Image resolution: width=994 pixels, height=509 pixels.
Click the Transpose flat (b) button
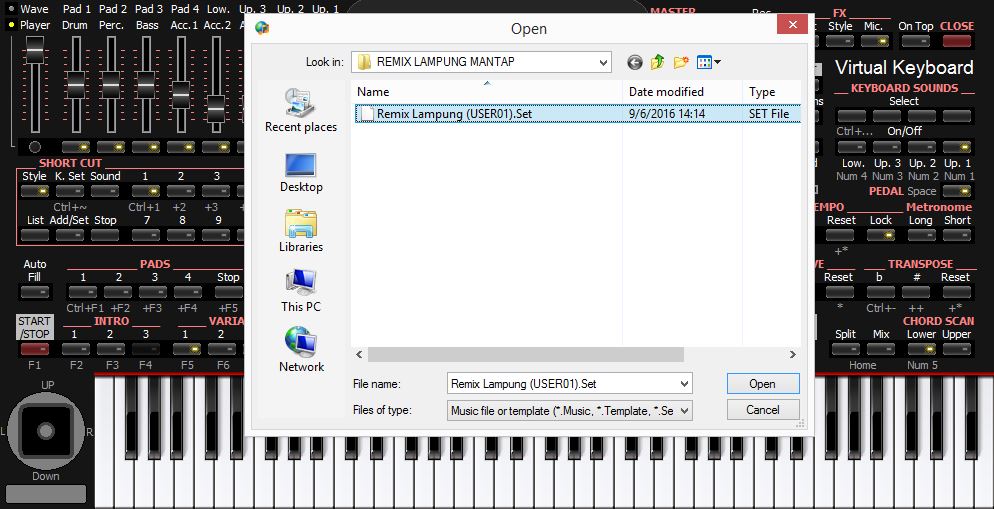pyautogui.click(x=881, y=292)
